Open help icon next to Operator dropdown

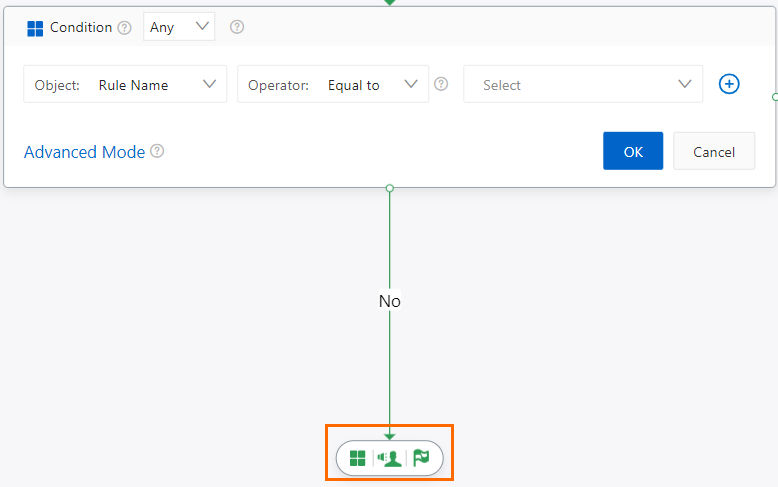[x=441, y=84]
